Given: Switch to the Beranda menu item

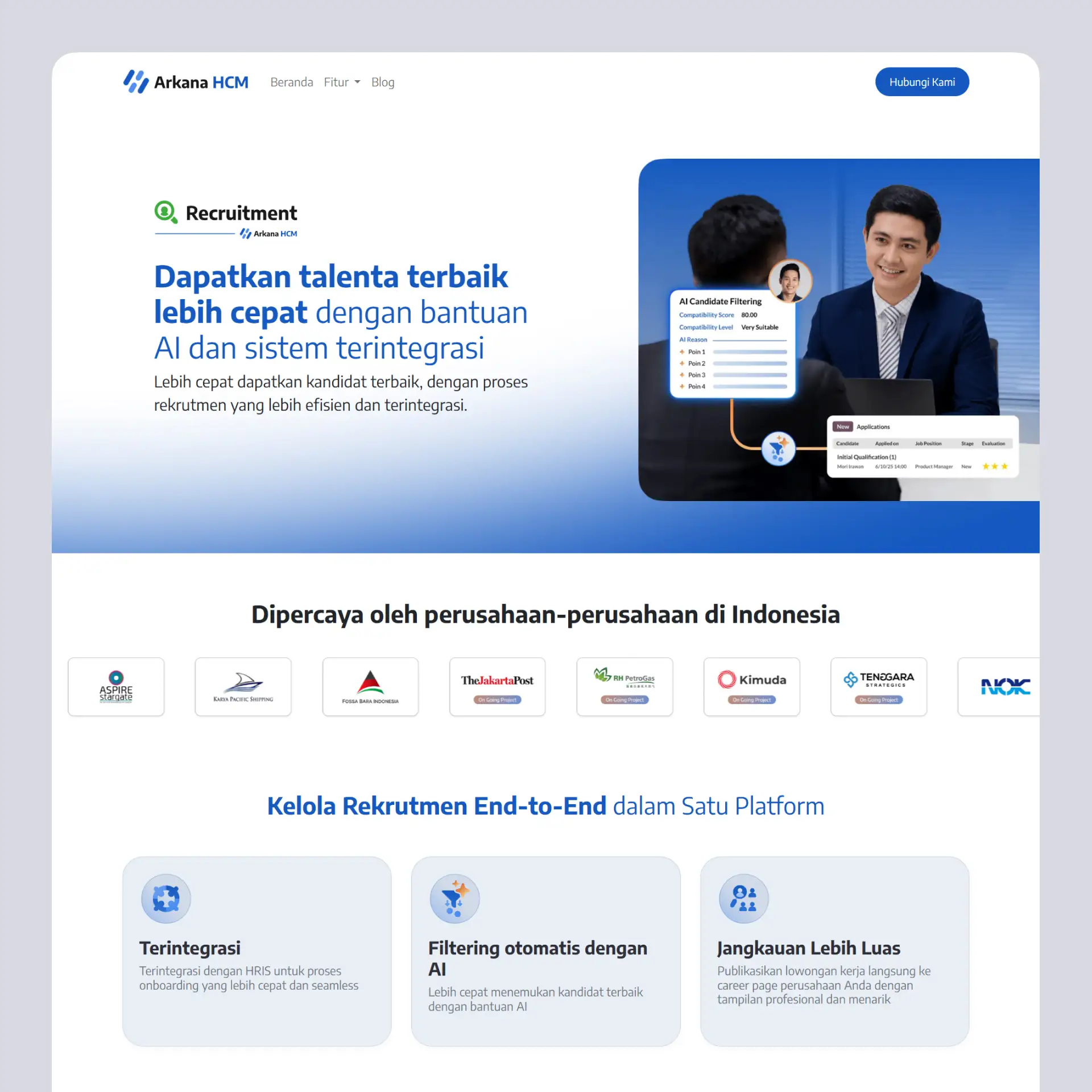Looking at the screenshot, I should pyautogui.click(x=291, y=82).
